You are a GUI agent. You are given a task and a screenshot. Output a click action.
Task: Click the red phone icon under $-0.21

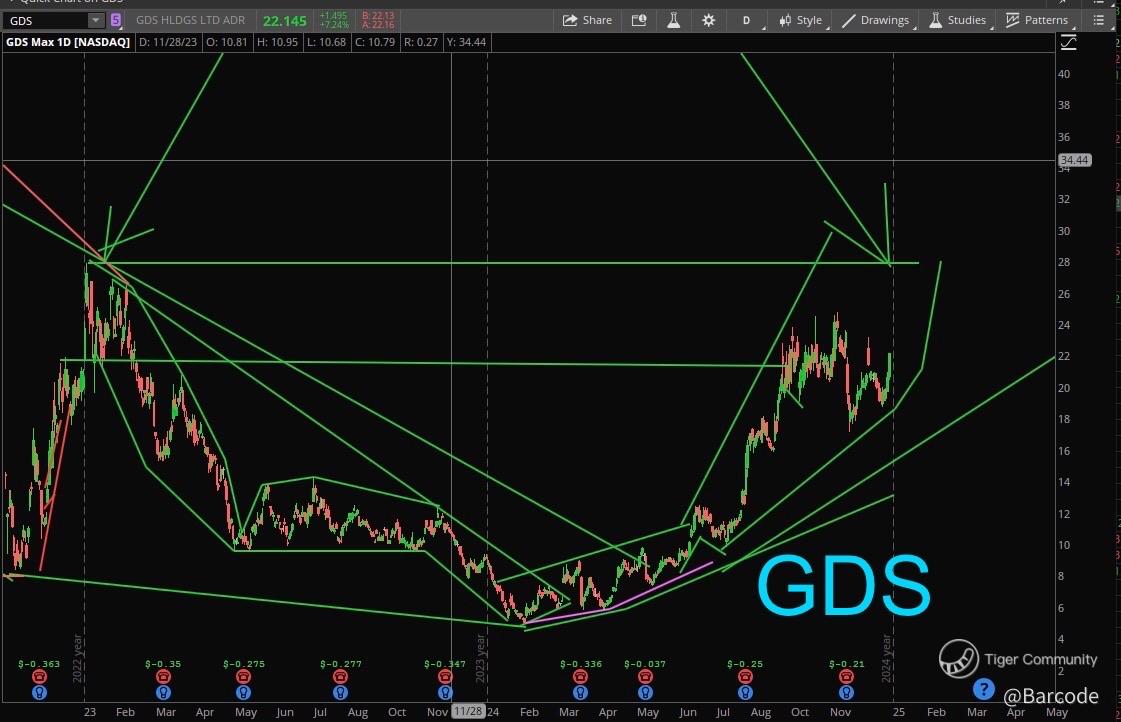point(846,676)
